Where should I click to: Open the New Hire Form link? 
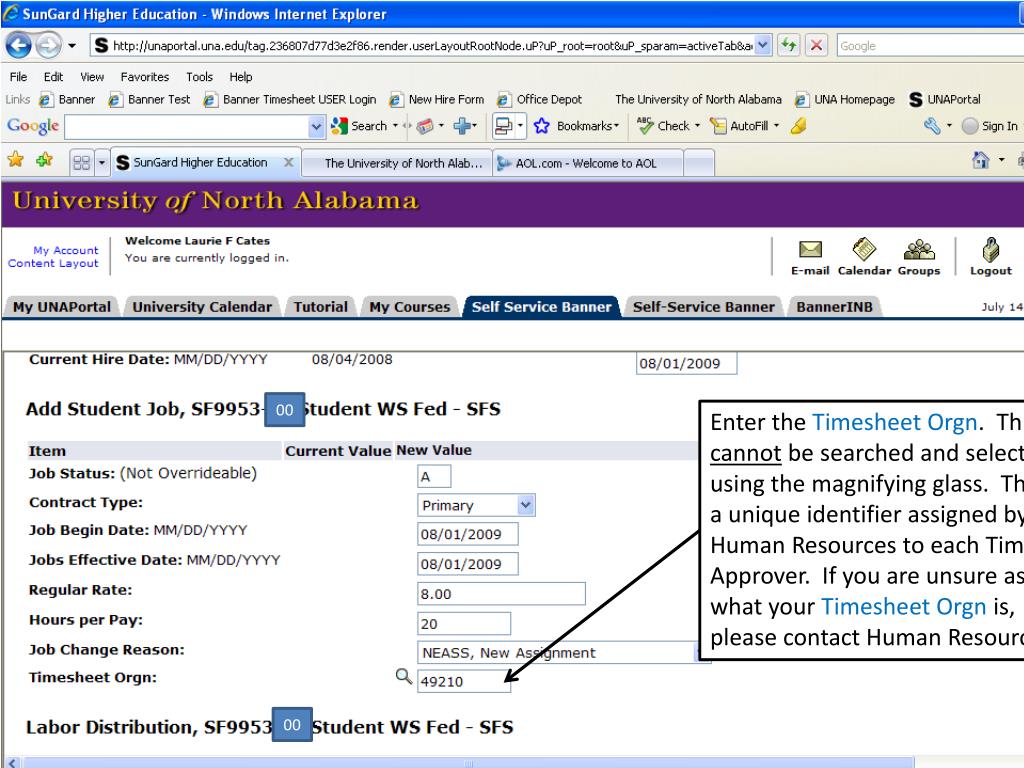coord(437,99)
